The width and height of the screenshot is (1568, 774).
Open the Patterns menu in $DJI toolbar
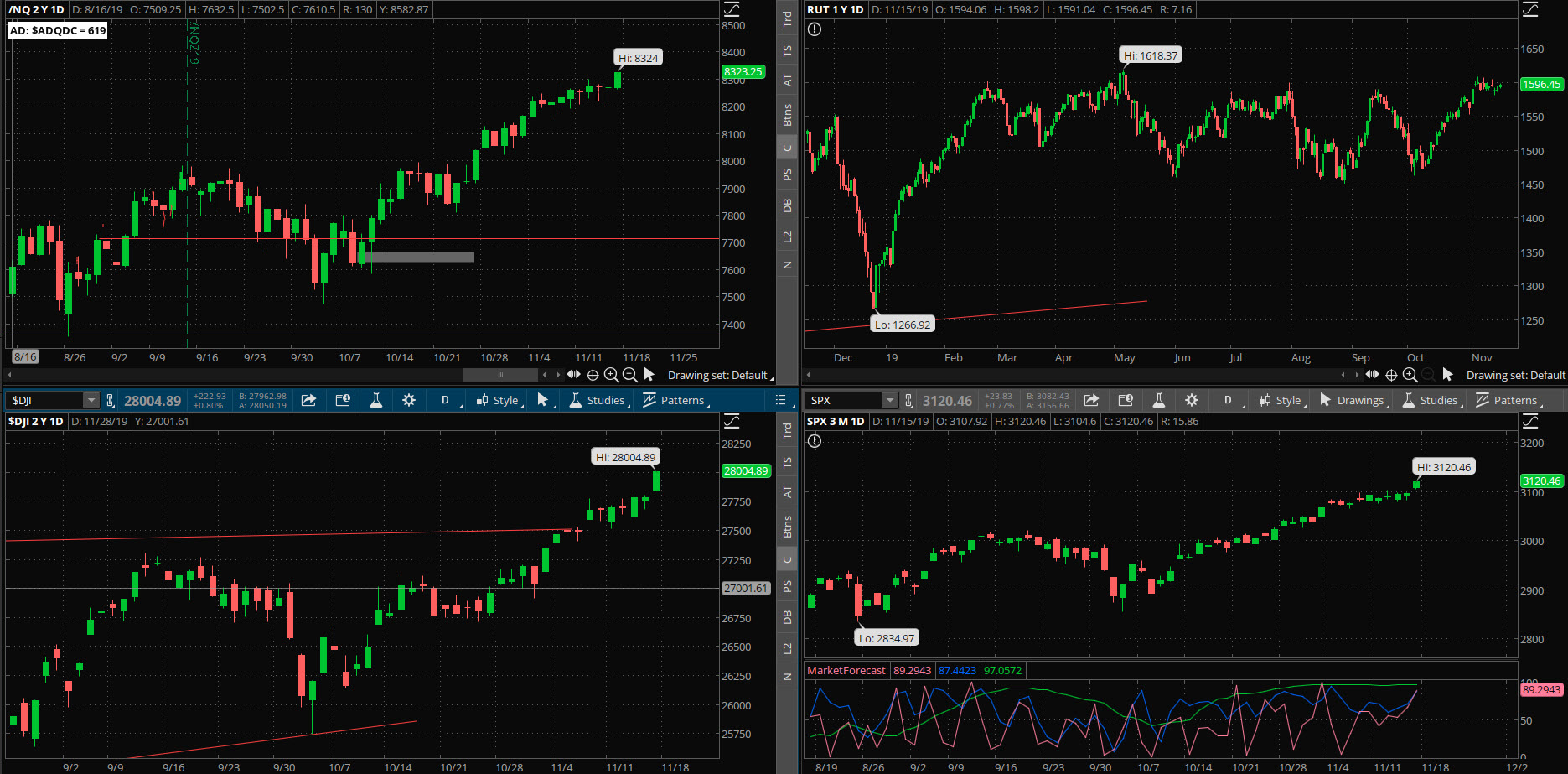(x=676, y=400)
